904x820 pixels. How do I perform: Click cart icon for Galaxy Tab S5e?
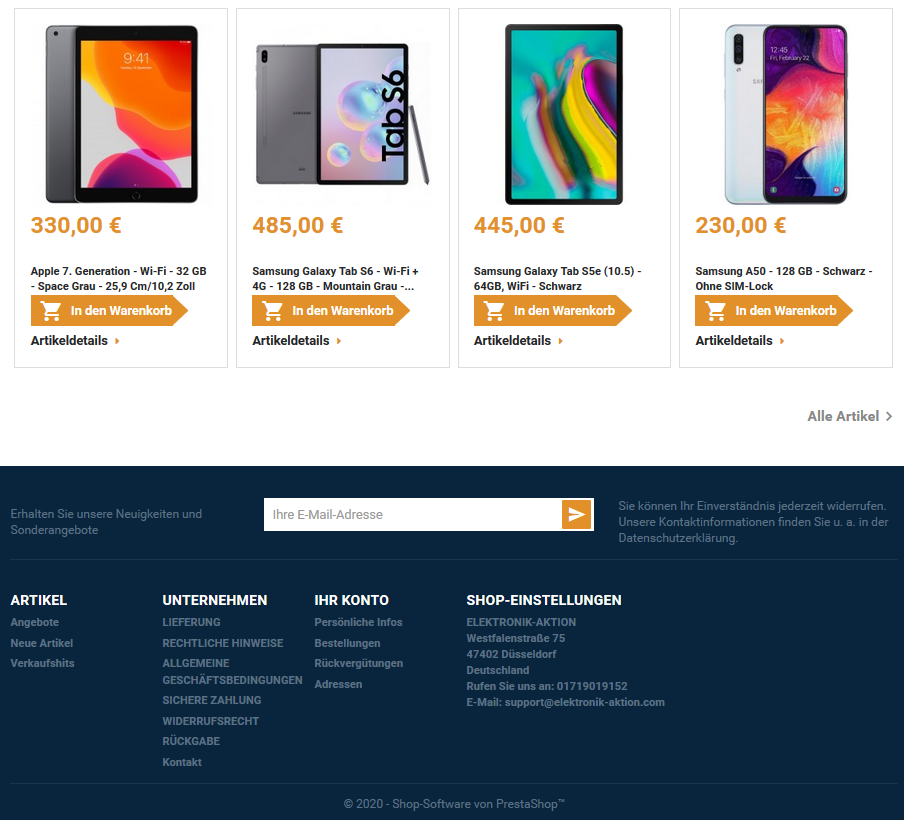coord(494,311)
